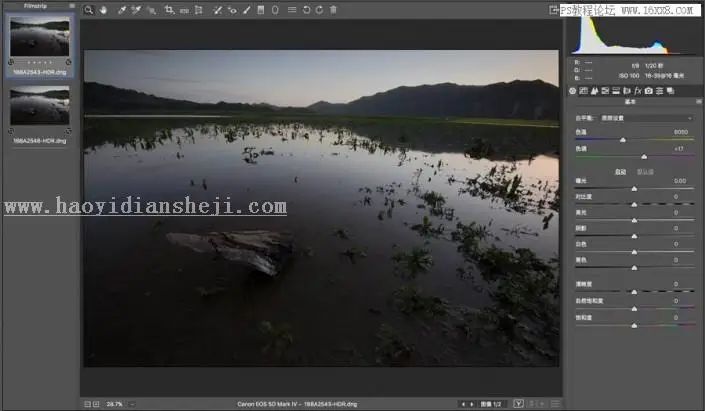Select the Spot Removal tool
Viewport: 705px width, 411px height.
click(218, 9)
